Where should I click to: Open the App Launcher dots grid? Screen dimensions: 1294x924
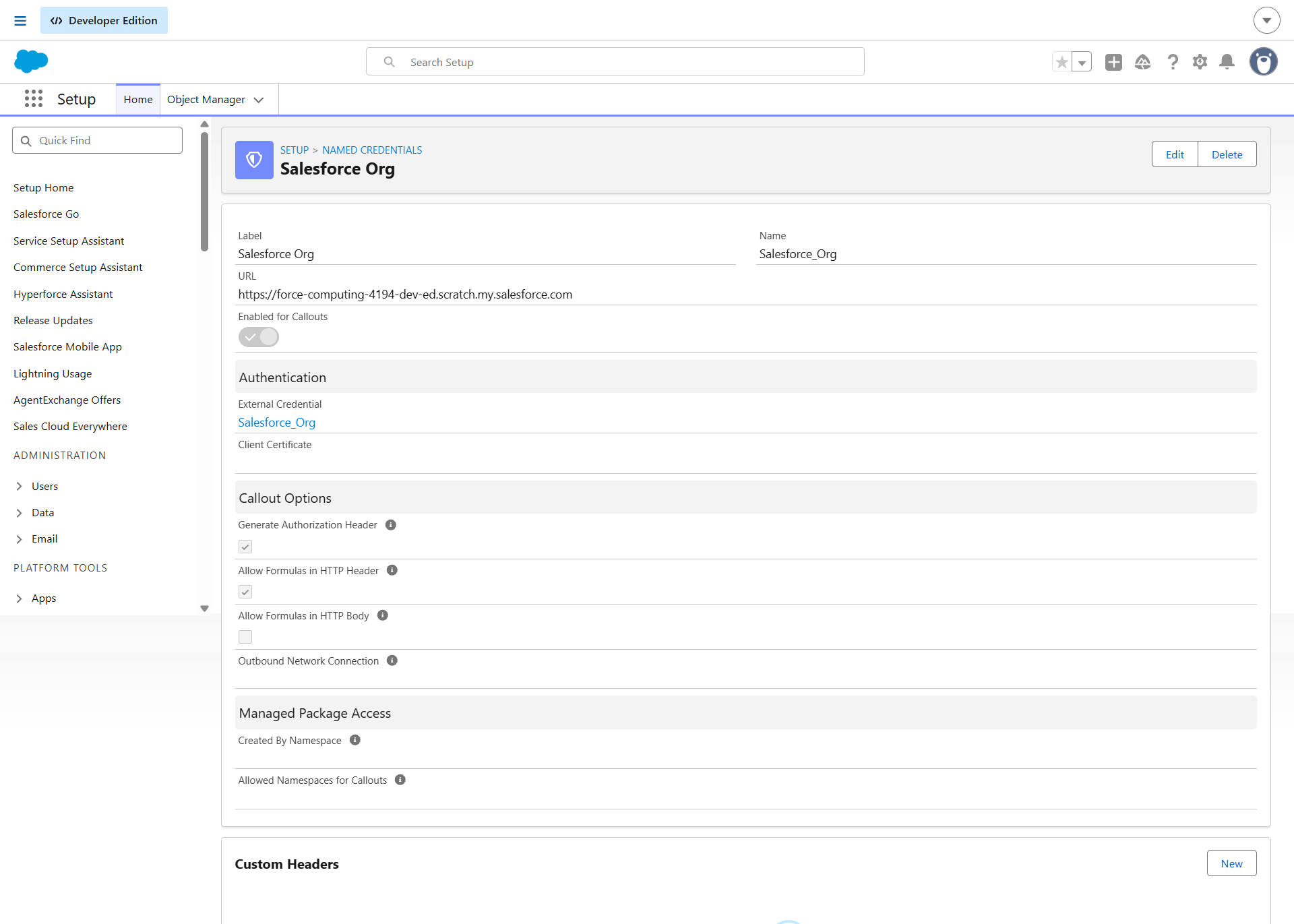(x=34, y=99)
